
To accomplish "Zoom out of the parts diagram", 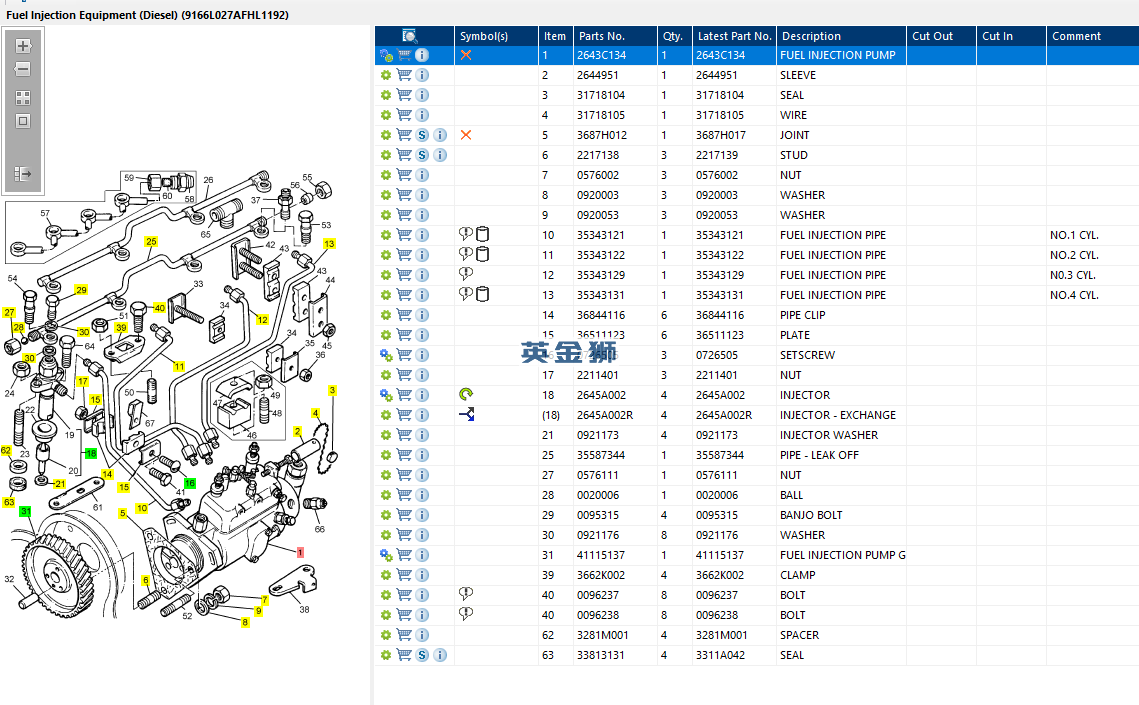I will [23, 70].
